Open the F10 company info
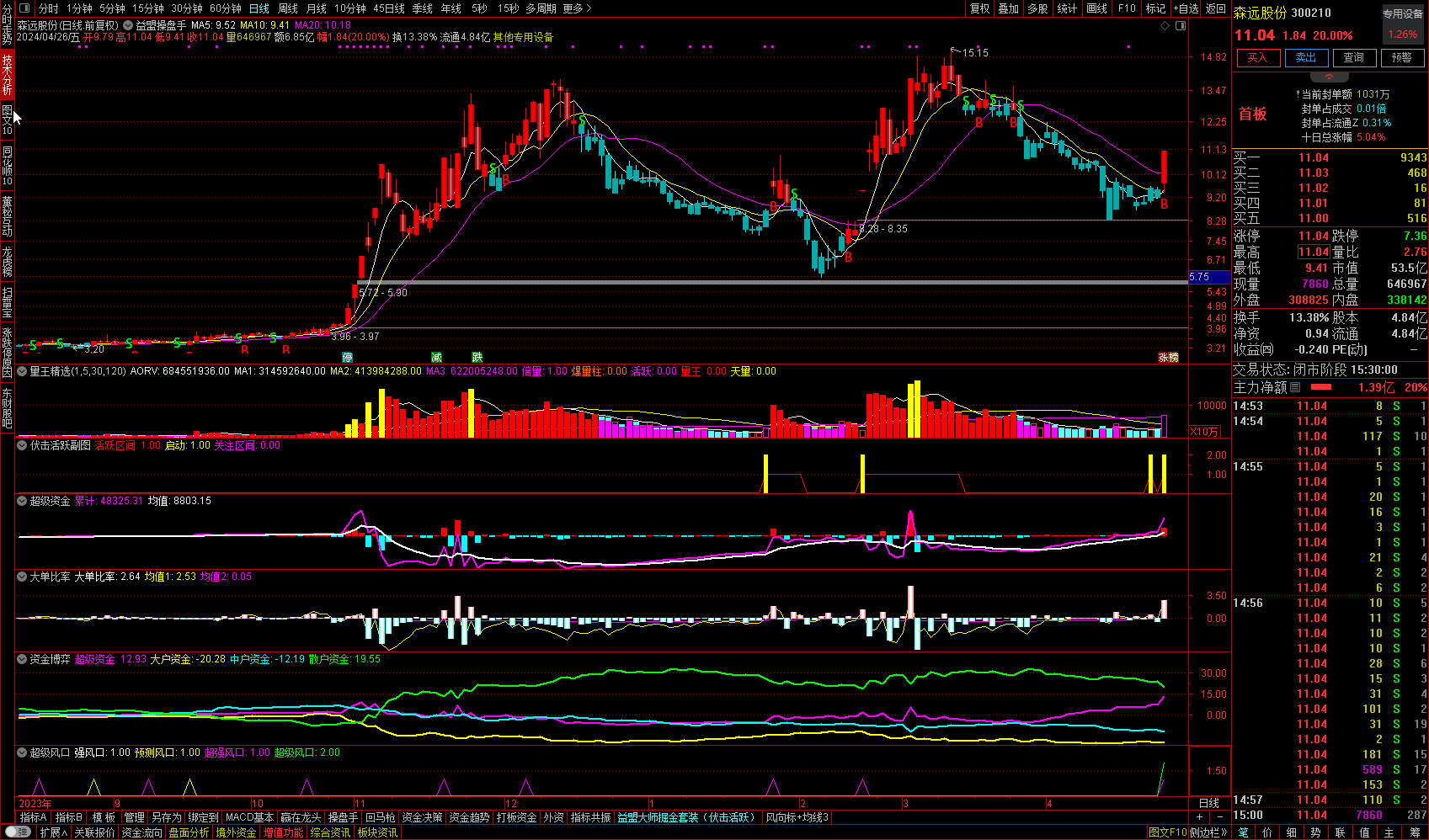 pyautogui.click(x=1127, y=8)
